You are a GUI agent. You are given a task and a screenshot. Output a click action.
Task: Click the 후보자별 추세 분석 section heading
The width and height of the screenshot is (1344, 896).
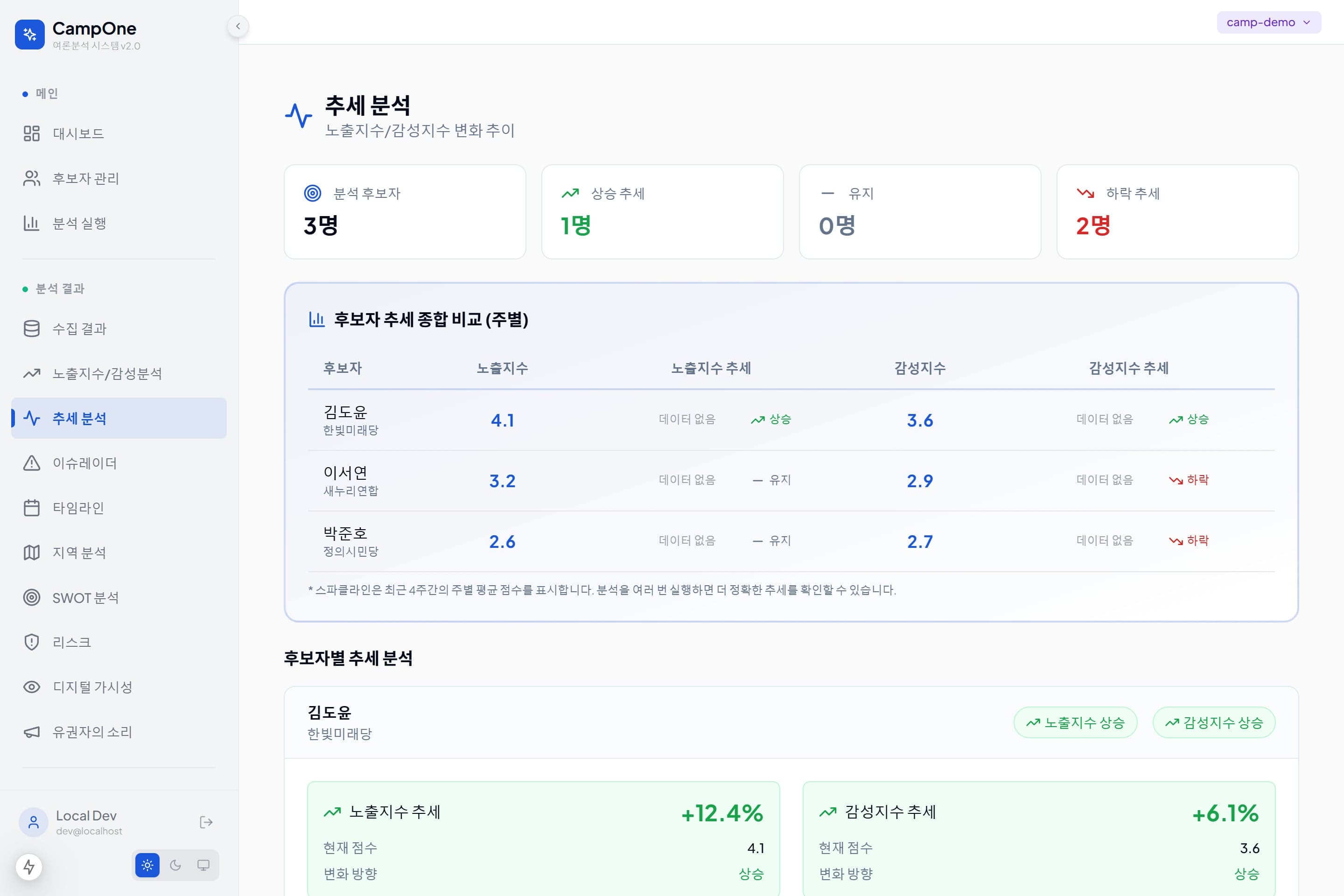(x=348, y=658)
